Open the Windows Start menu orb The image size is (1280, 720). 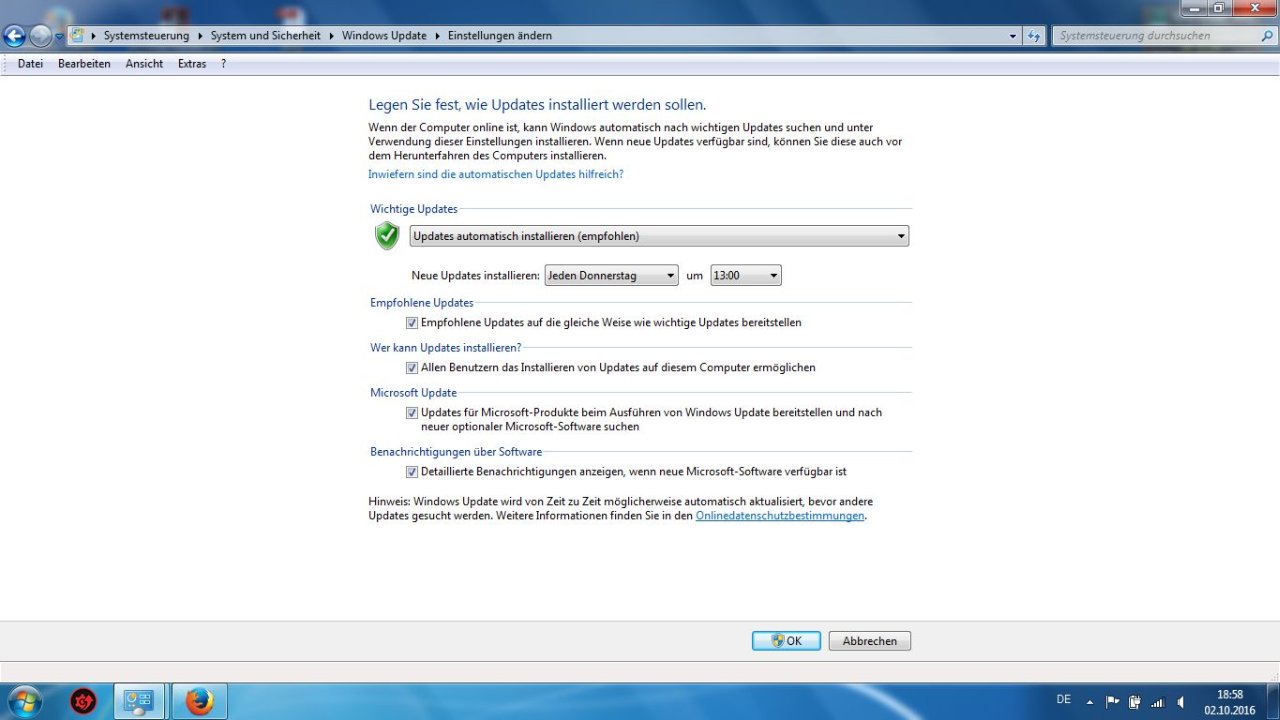point(24,702)
